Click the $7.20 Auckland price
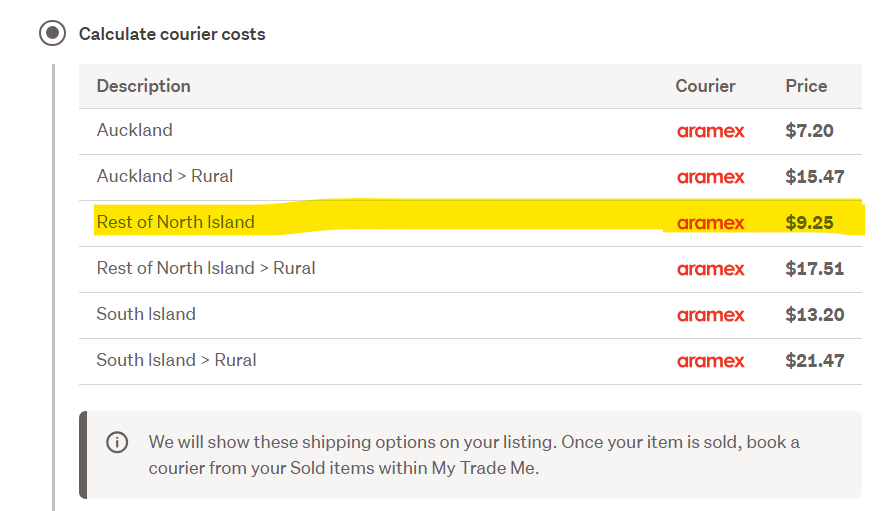The width and height of the screenshot is (887, 511). (x=809, y=130)
